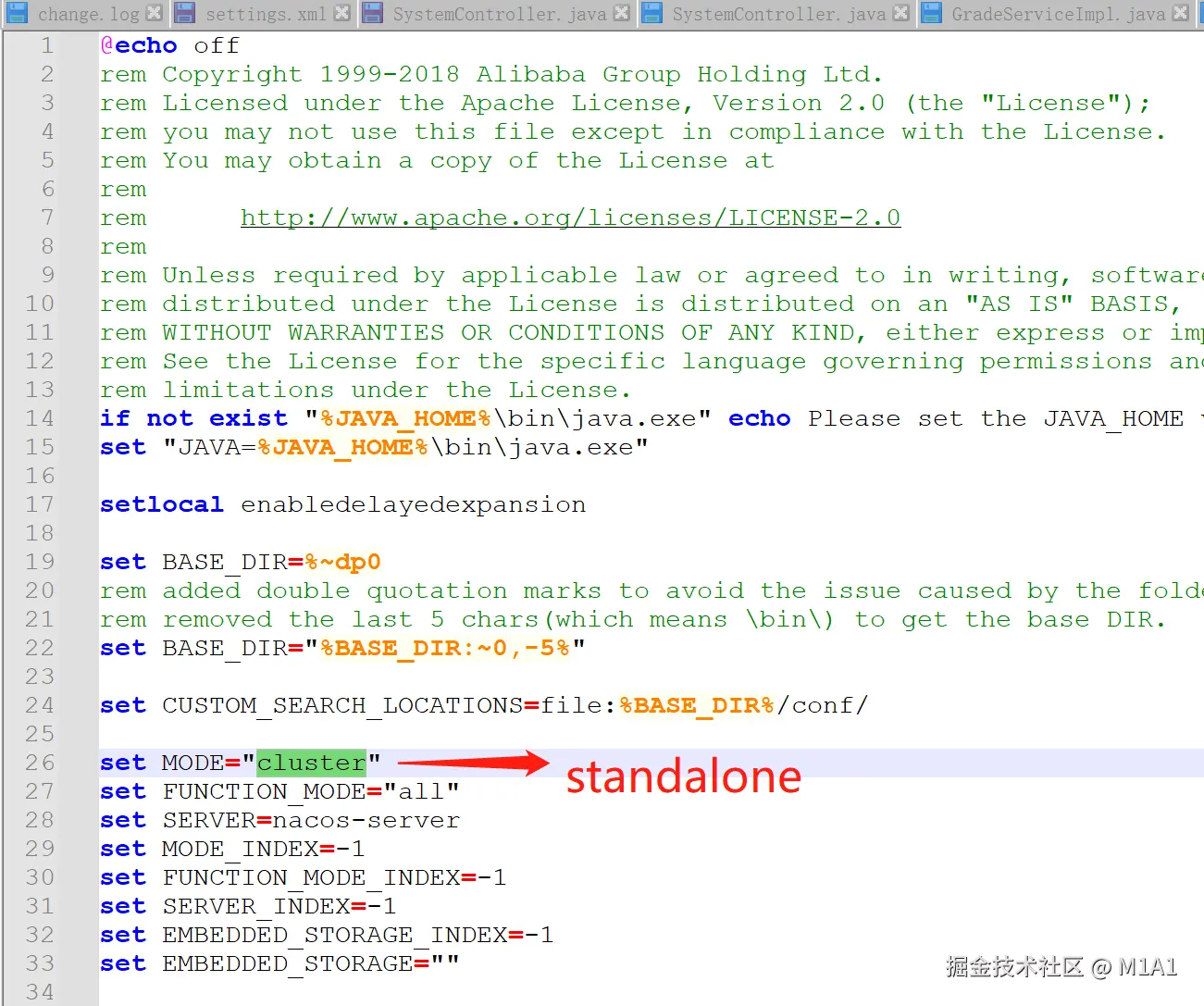1204x1006 pixels.
Task: Click 'rem removed the last 5 chars' line
Action: click(633, 619)
